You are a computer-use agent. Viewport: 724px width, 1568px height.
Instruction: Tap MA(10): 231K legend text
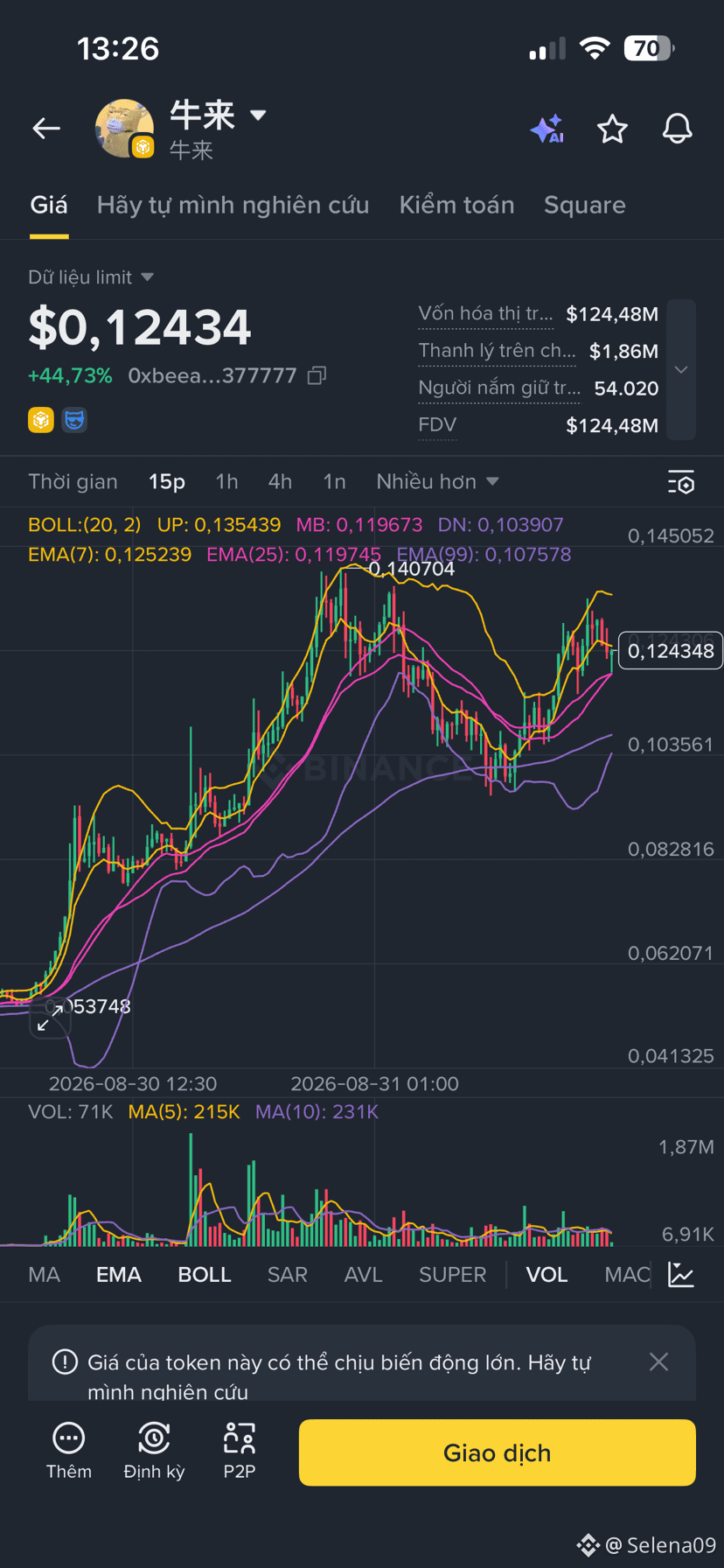tap(317, 1112)
